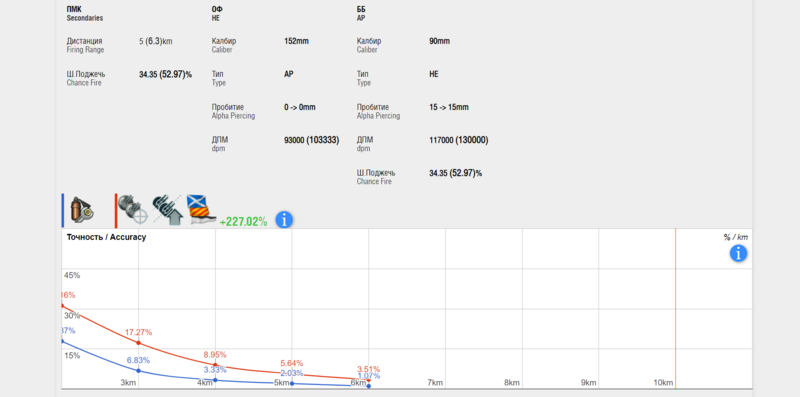
Task: Click the ОФ HE section header
Action: click(217, 13)
